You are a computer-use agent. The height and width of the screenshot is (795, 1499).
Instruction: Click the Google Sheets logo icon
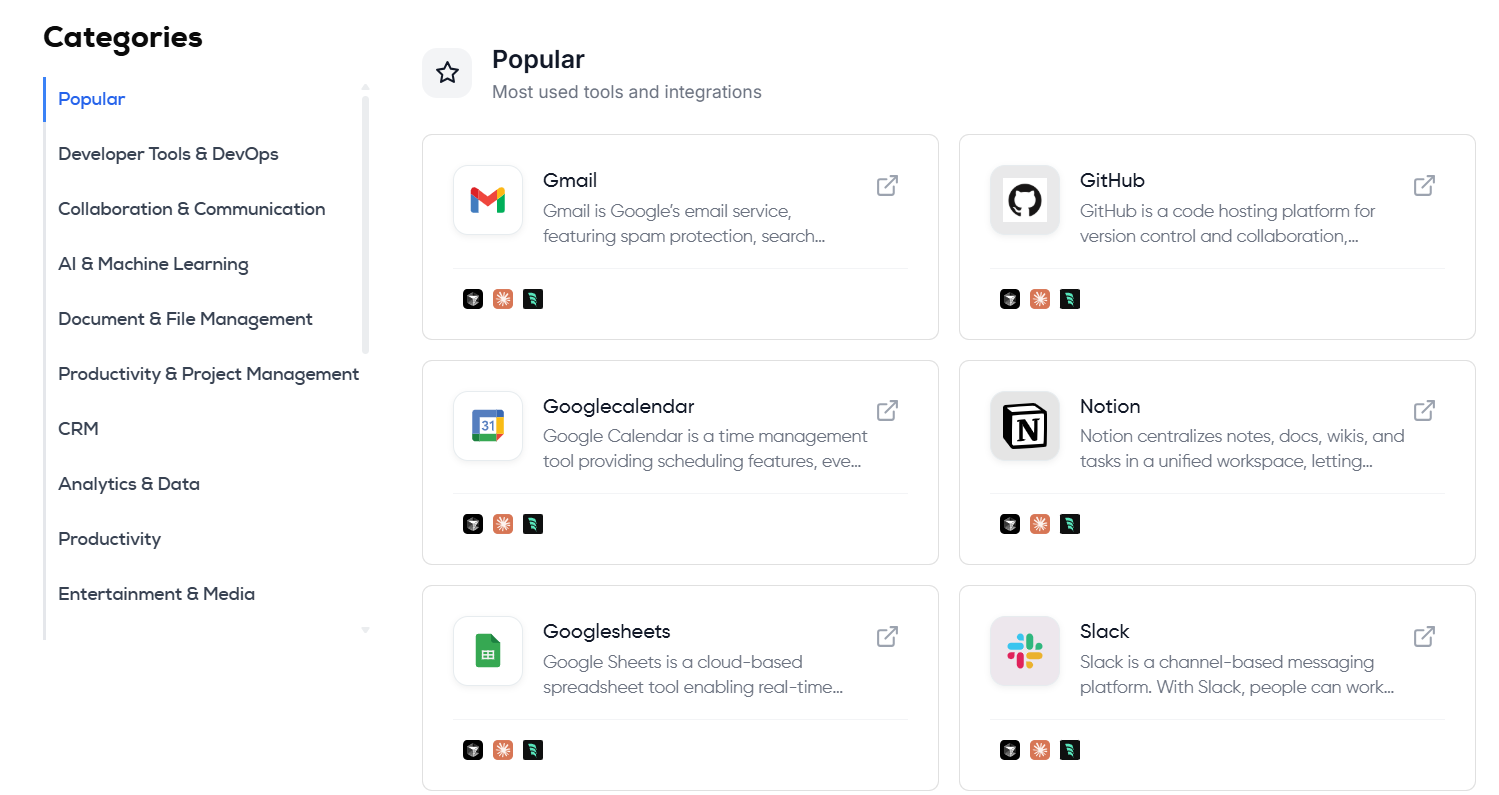488,651
